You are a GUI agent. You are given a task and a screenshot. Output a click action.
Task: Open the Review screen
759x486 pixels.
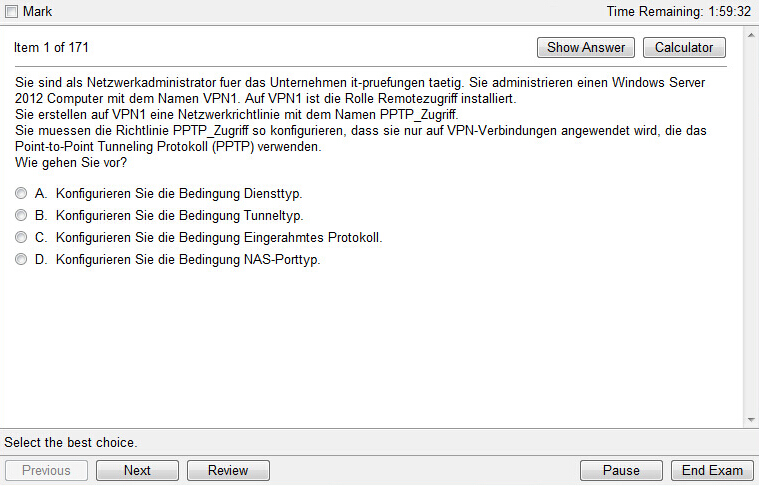click(228, 470)
